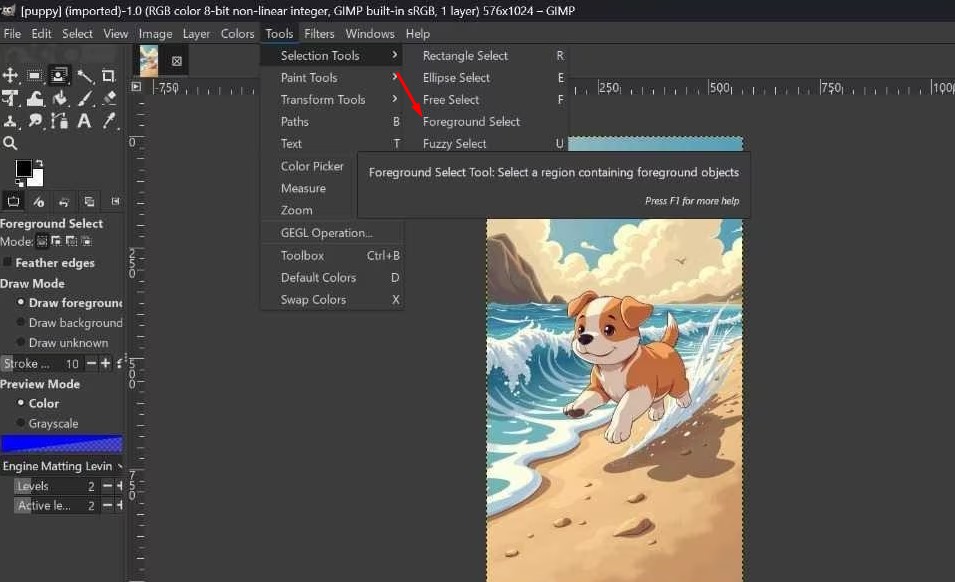Activate the Text tool icon
The image size is (955, 582).
pos(84,121)
